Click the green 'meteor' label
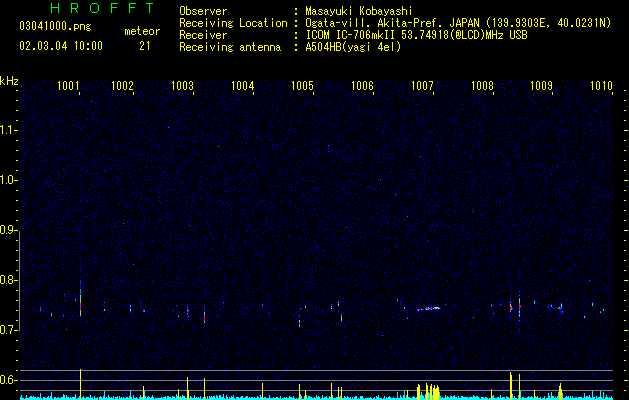Viewport: 629px width, 400px height. 142,31
